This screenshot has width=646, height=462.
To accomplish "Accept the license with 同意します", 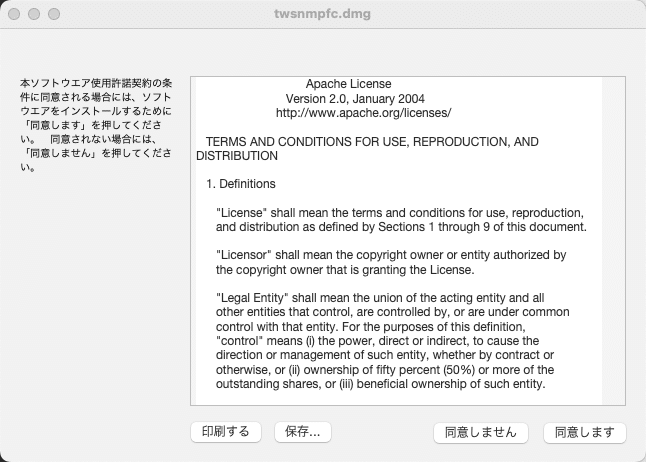I will pos(585,433).
